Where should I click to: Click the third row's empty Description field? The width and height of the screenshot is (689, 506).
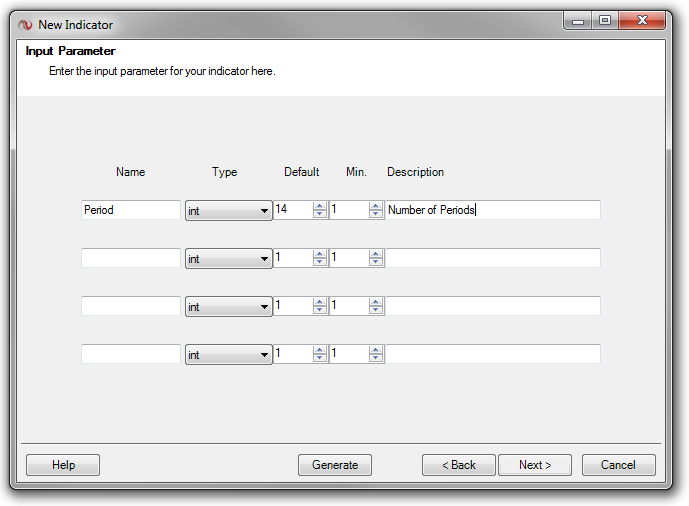tap(493, 306)
